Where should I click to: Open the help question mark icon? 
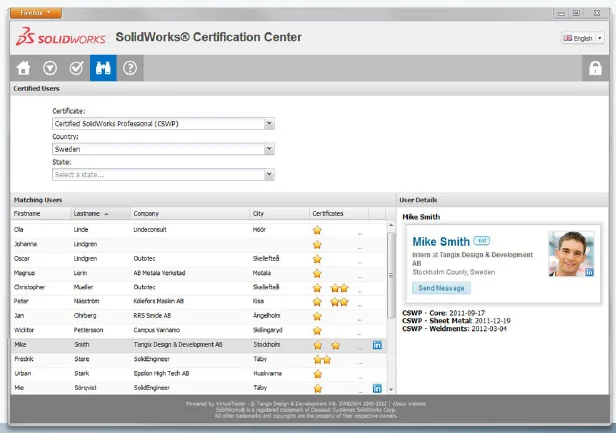coord(129,69)
